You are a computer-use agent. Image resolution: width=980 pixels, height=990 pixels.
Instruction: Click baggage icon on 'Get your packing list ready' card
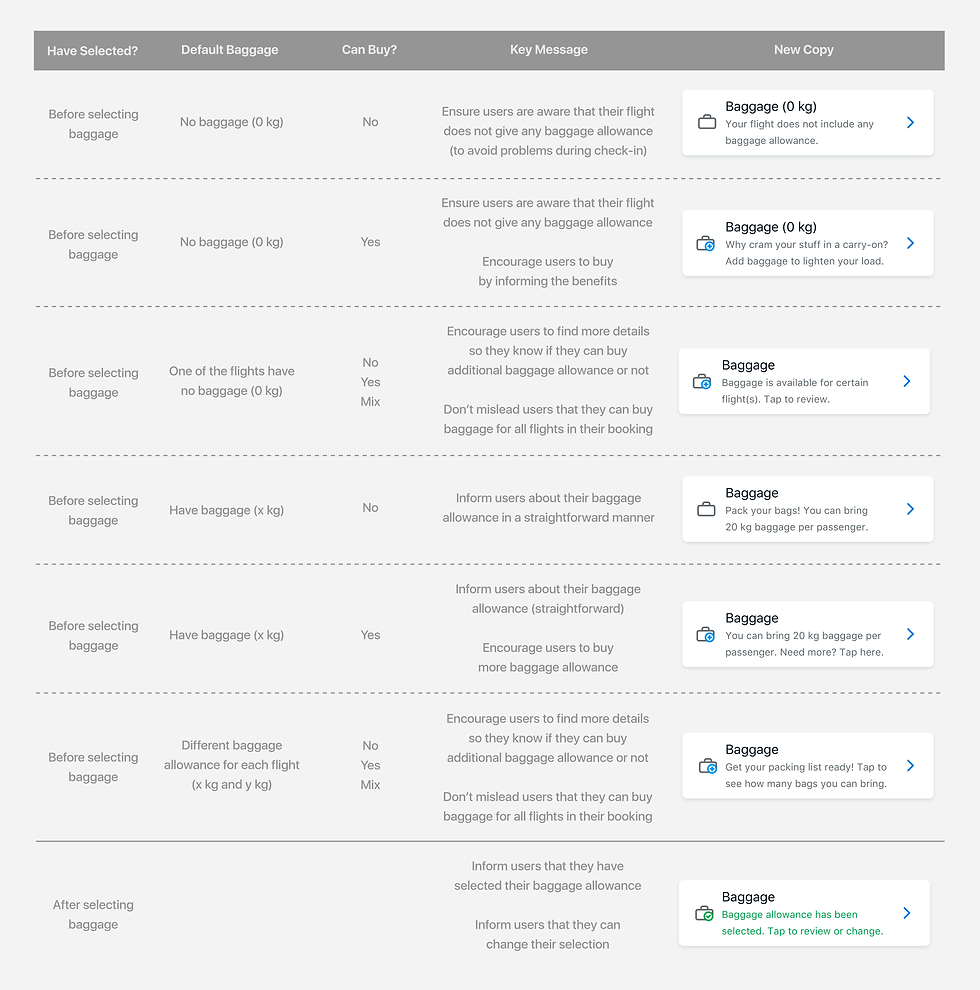point(708,766)
